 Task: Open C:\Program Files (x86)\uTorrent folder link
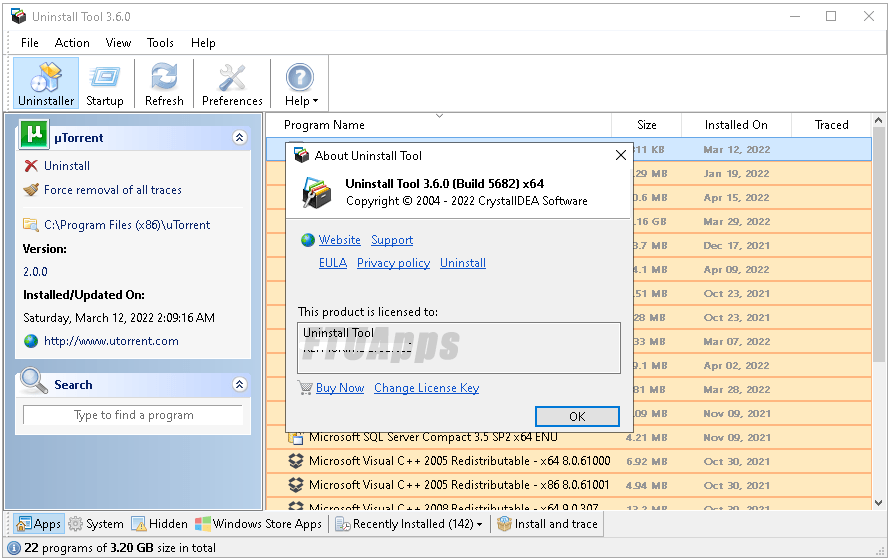[x=127, y=225]
